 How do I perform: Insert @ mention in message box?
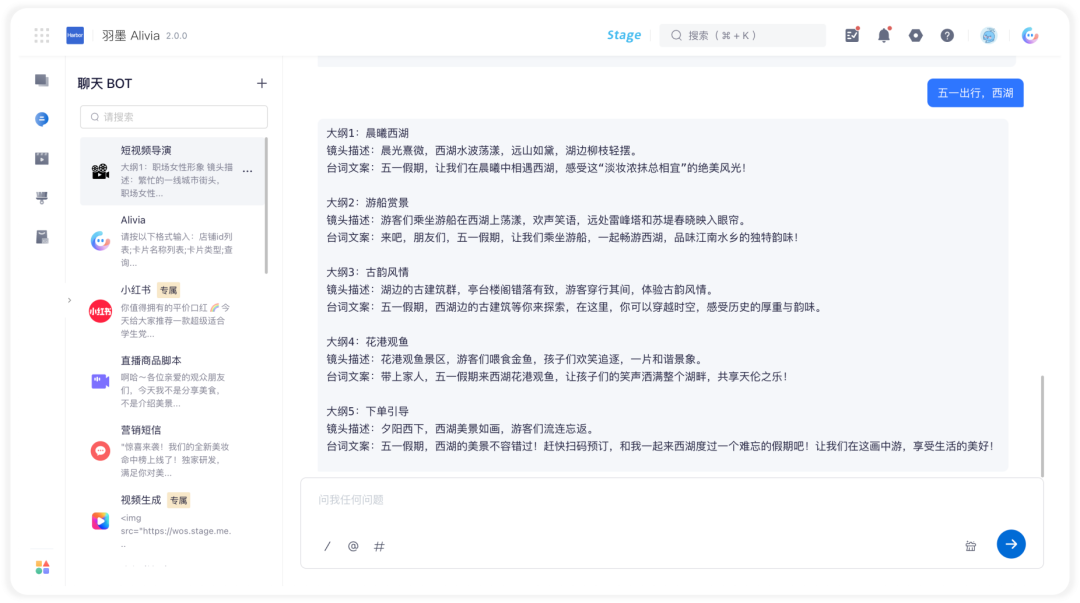353,546
